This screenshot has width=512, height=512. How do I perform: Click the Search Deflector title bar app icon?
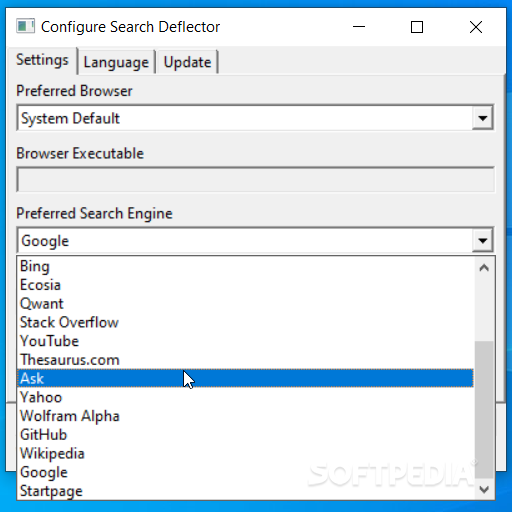point(25,26)
